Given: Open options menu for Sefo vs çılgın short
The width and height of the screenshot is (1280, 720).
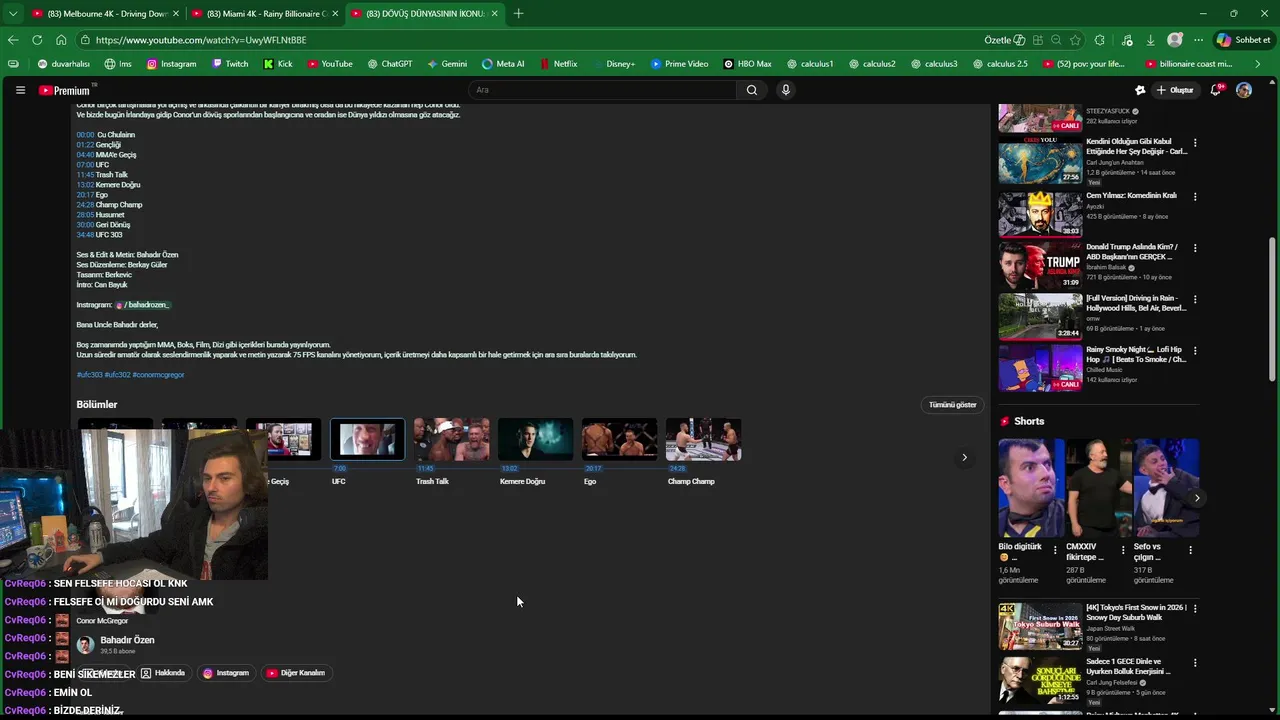Looking at the screenshot, I should 1190,550.
